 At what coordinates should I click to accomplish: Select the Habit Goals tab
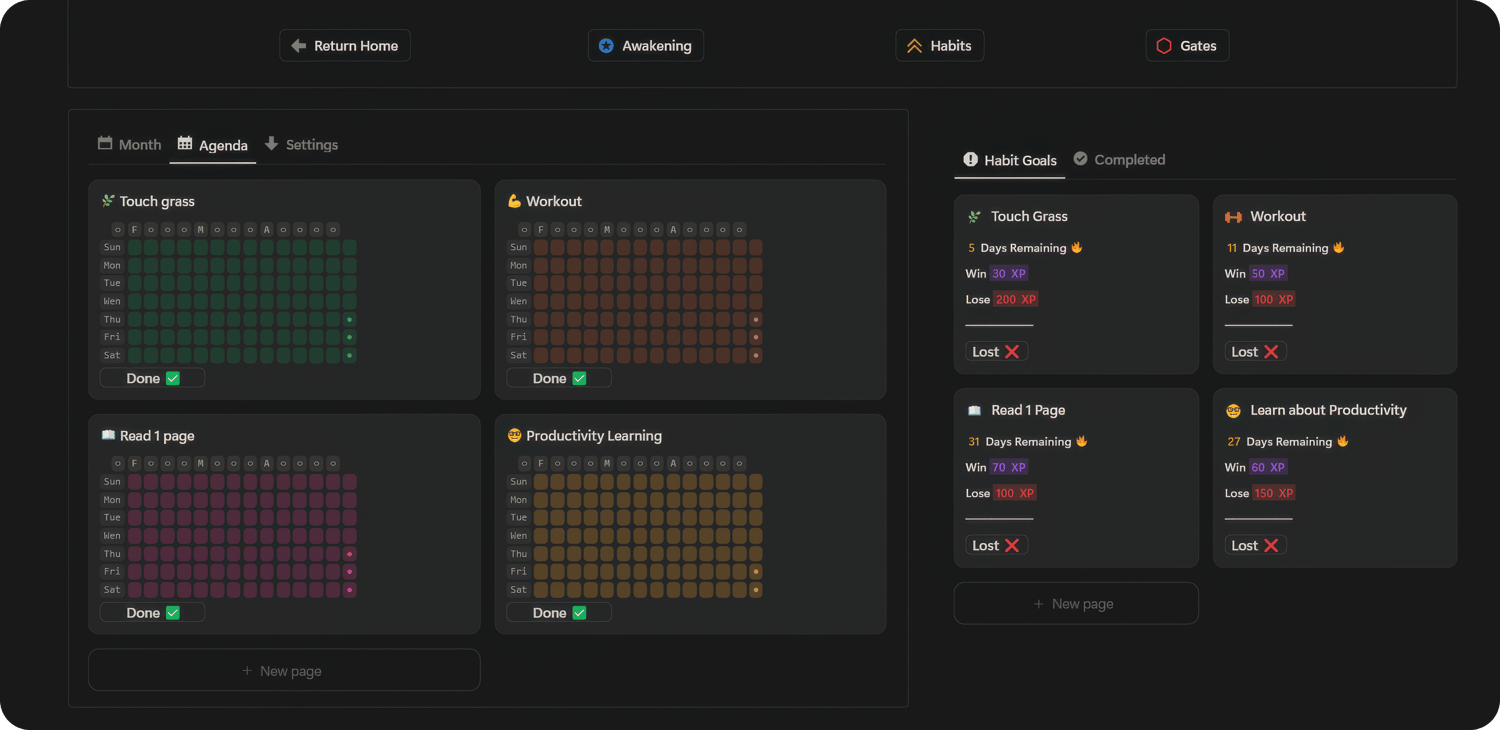[x=1009, y=160]
